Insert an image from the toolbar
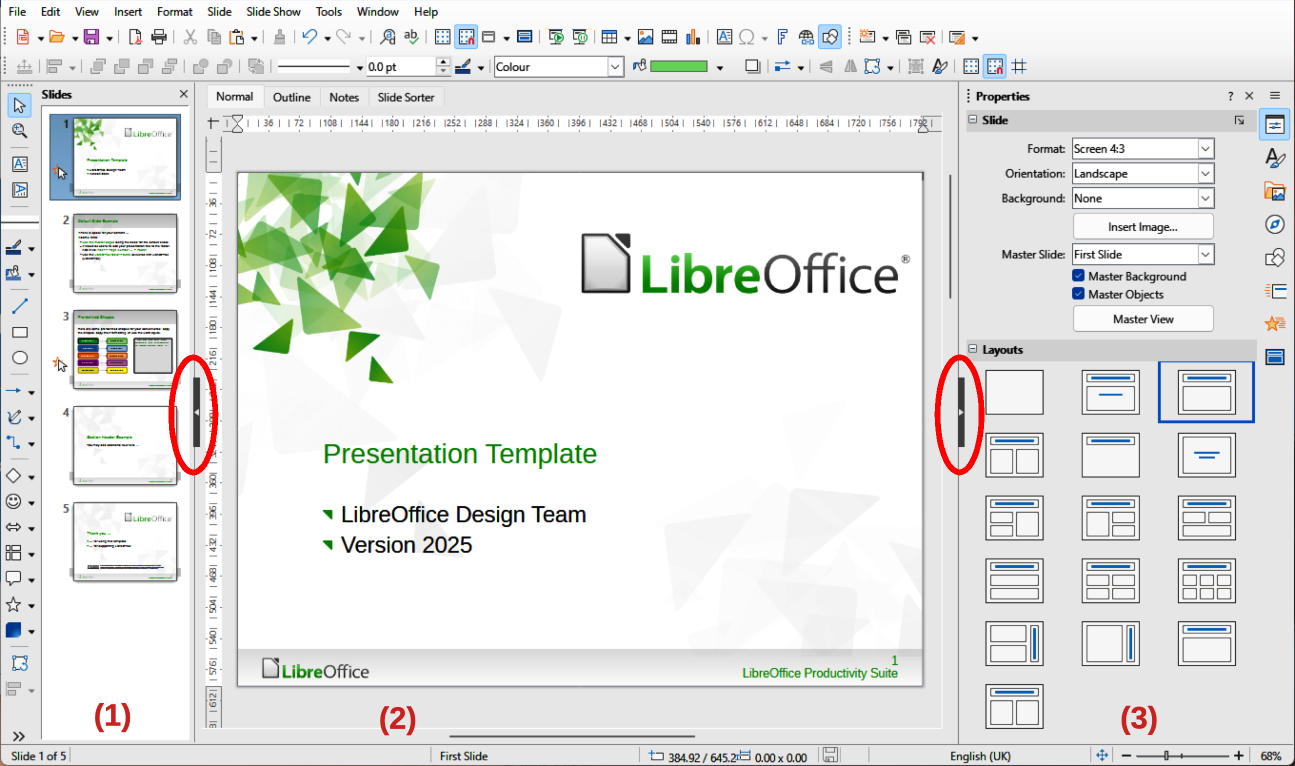Image resolution: width=1295 pixels, height=766 pixels. [645, 37]
